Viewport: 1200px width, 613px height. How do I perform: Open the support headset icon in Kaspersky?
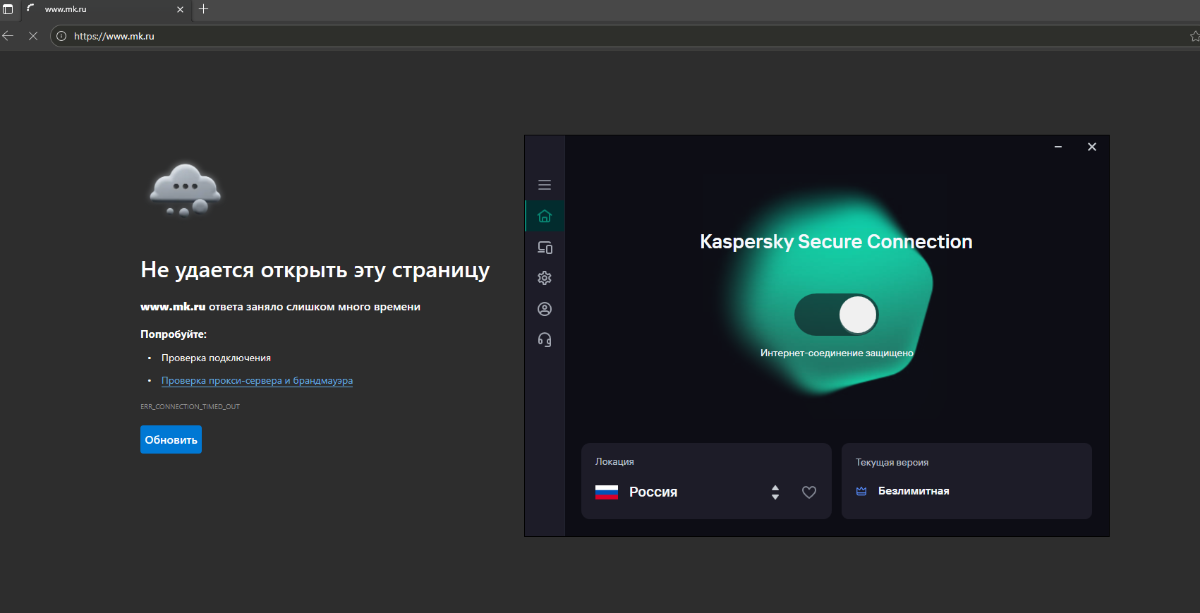545,340
